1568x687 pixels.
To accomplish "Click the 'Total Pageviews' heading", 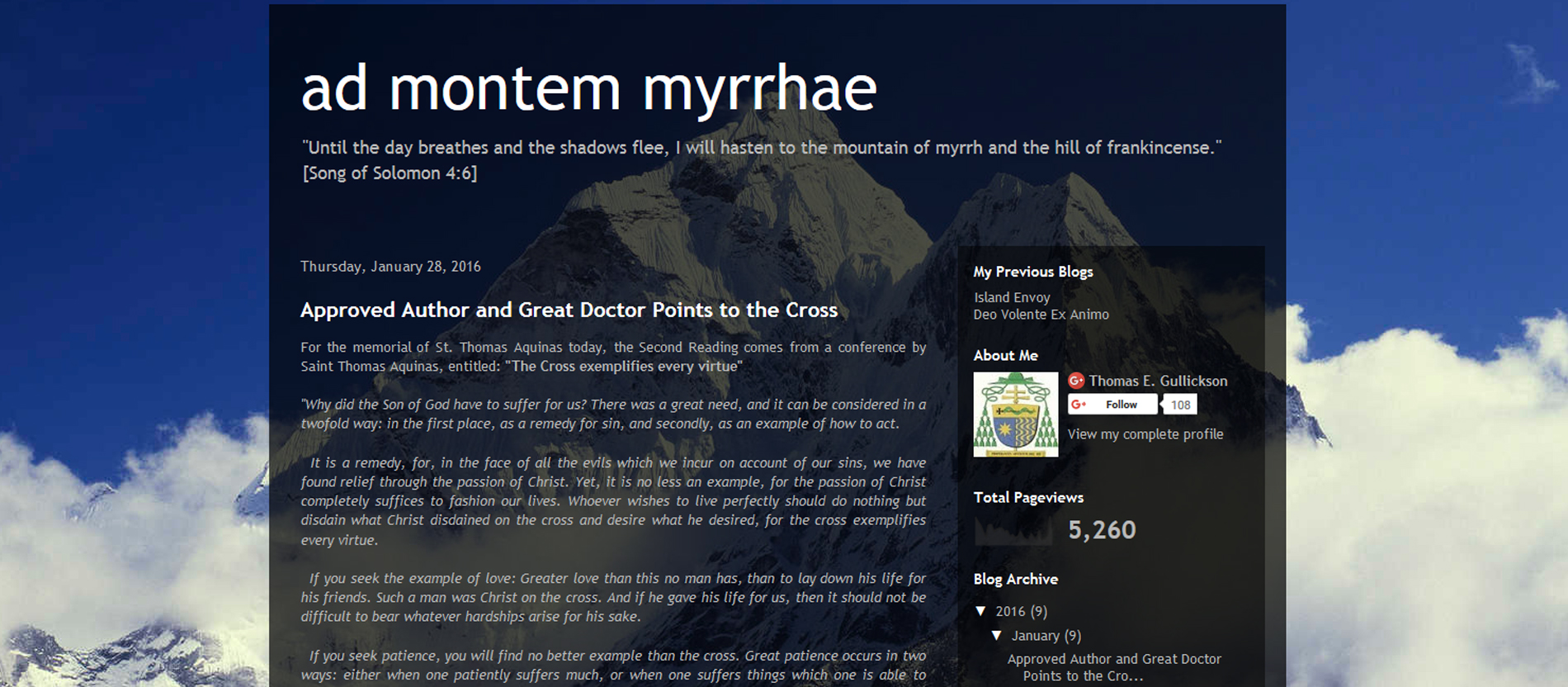I will click(1028, 497).
